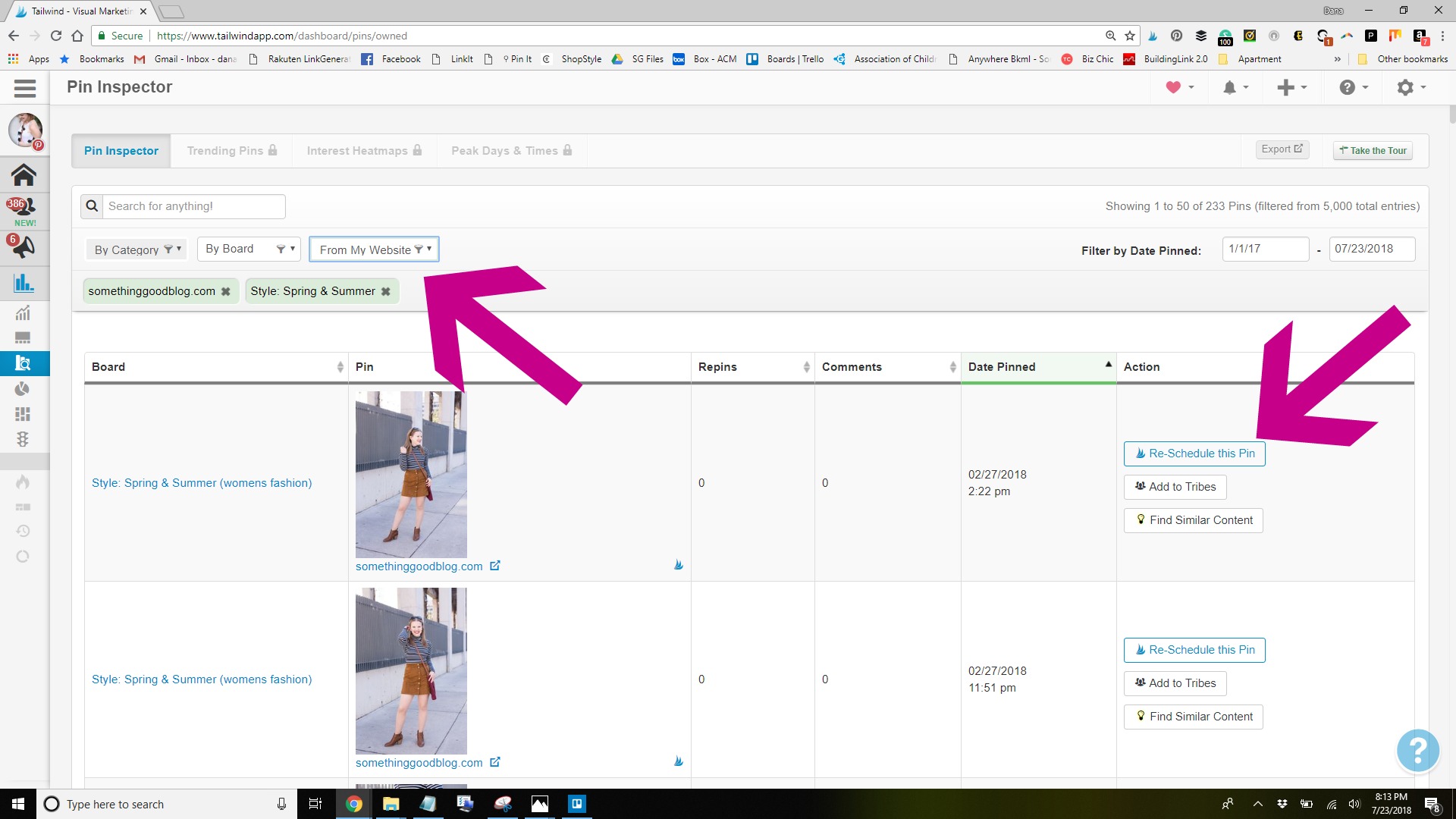The image size is (1456, 819).
Task: Go to the Home icon in the sidebar
Action: click(x=24, y=175)
